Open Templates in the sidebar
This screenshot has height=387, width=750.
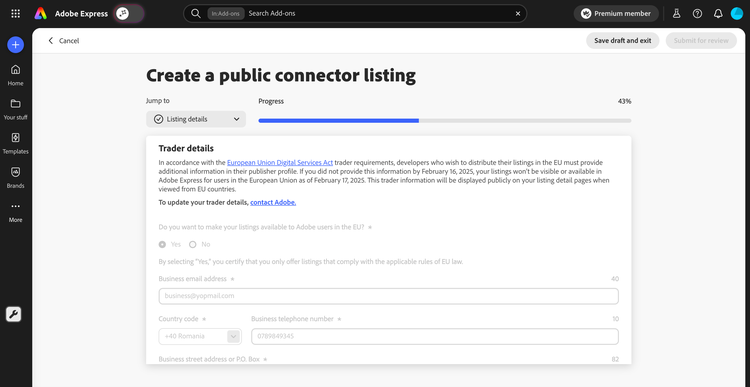click(15, 143)
